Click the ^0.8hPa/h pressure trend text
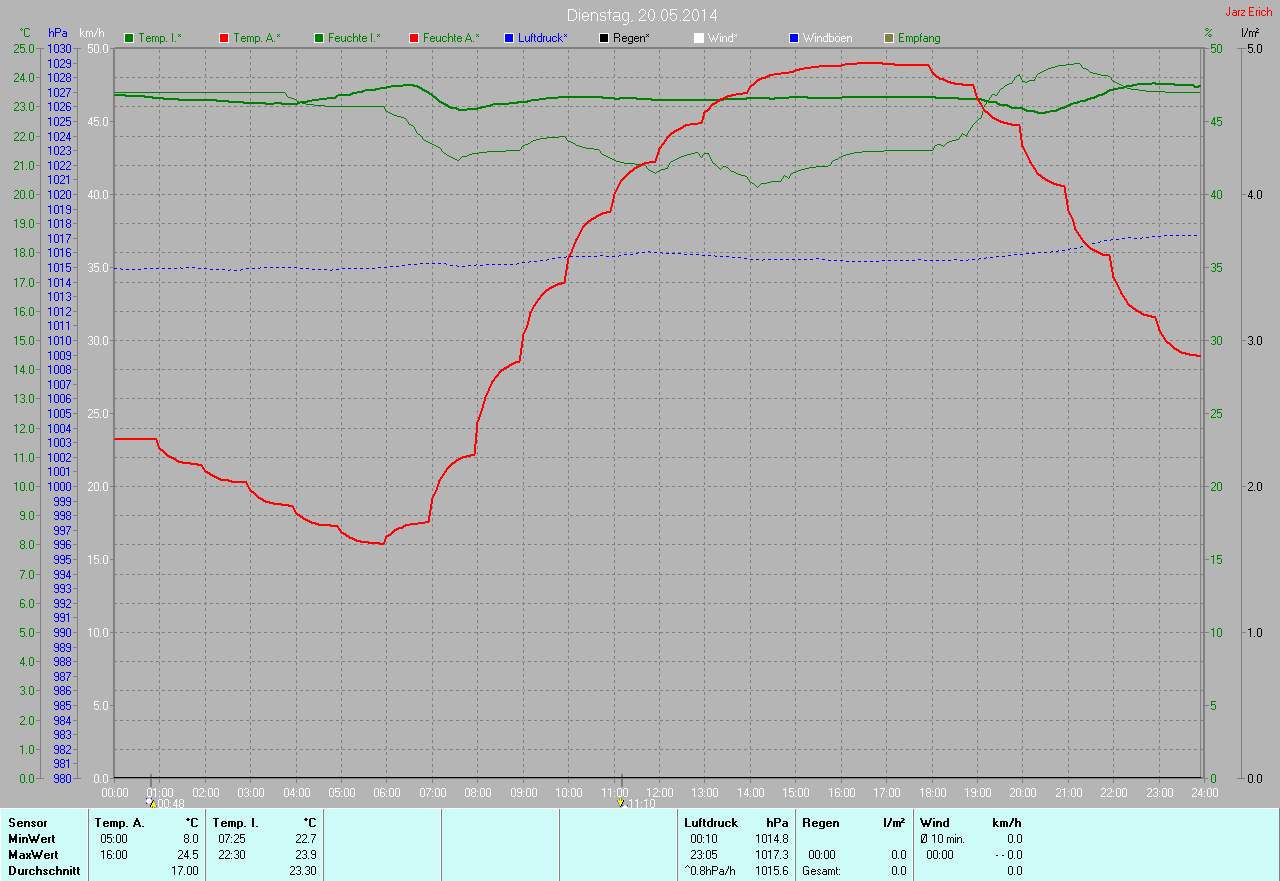The height and width of the screenshot is (881, 1280). coord(710,871)
